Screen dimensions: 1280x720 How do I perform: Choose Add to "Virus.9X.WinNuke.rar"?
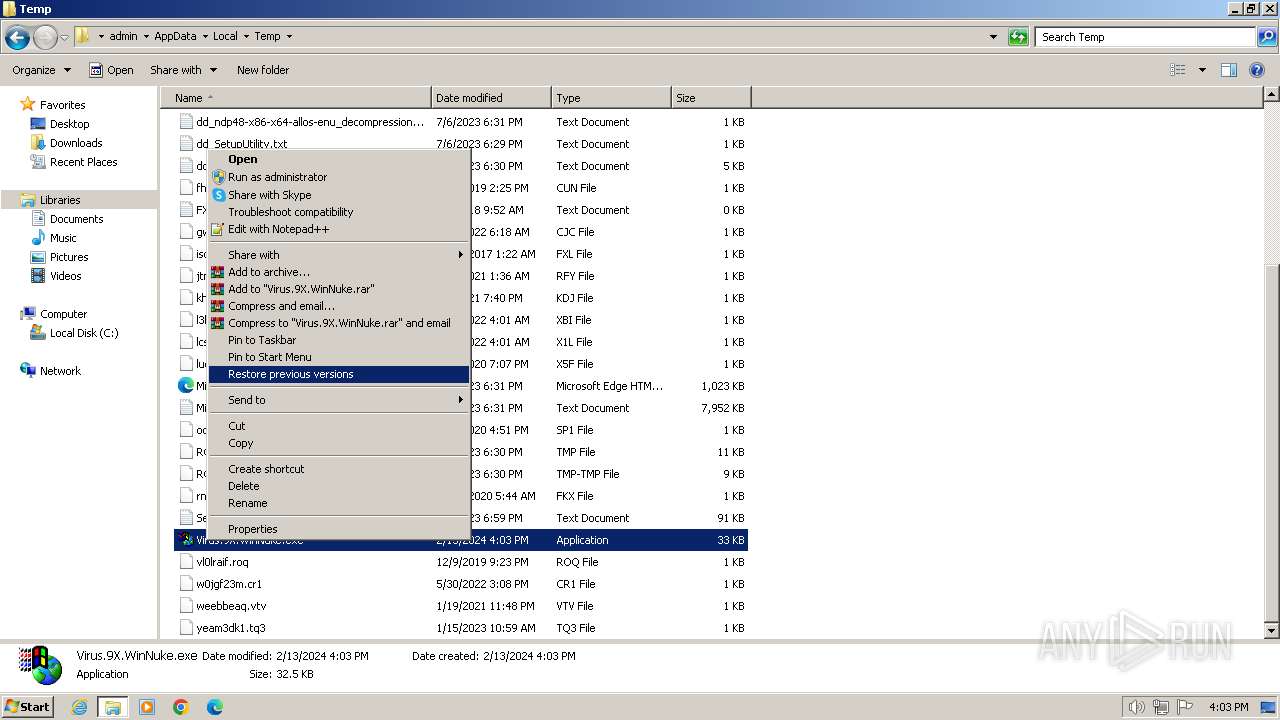click(x=338, y=289)
